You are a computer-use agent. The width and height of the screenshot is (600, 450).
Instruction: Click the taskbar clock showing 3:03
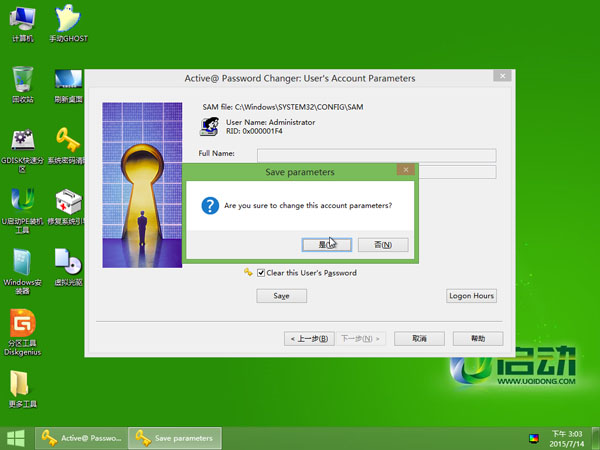tap(567, 439)
